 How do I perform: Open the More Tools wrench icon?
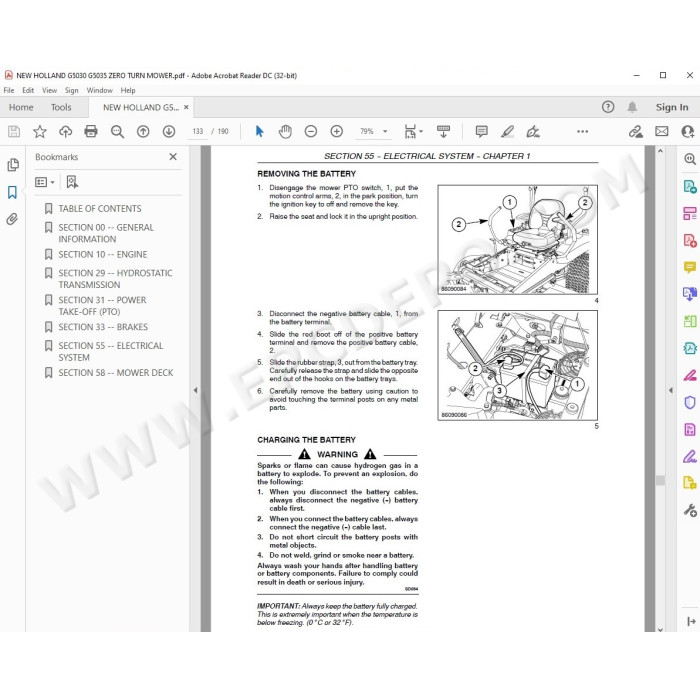pyautogui.click(x=690, y=510)
